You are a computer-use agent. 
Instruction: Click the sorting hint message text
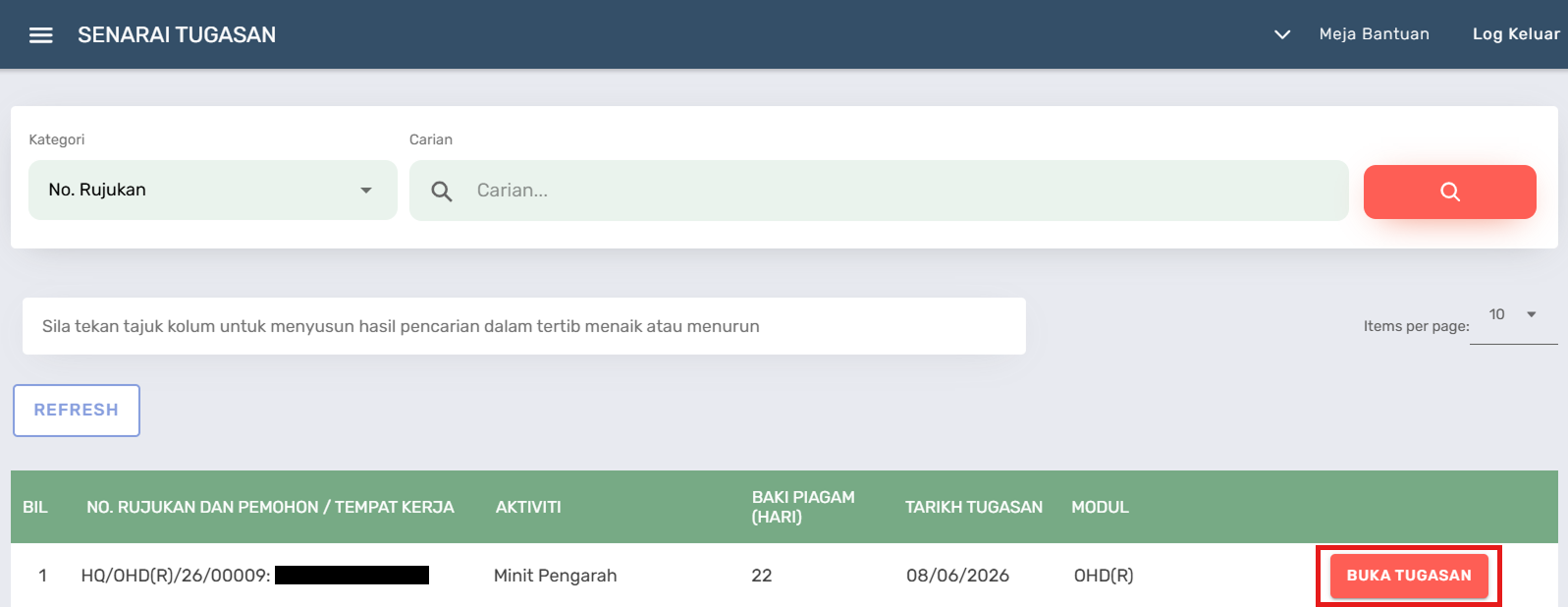click(x=401, y=326)
